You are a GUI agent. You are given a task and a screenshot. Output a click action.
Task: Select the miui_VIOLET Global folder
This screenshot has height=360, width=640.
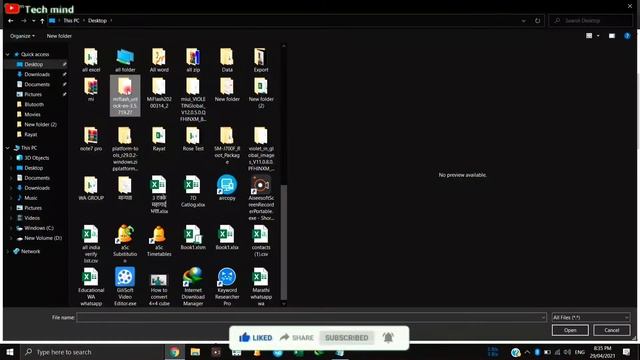(193, 100)
